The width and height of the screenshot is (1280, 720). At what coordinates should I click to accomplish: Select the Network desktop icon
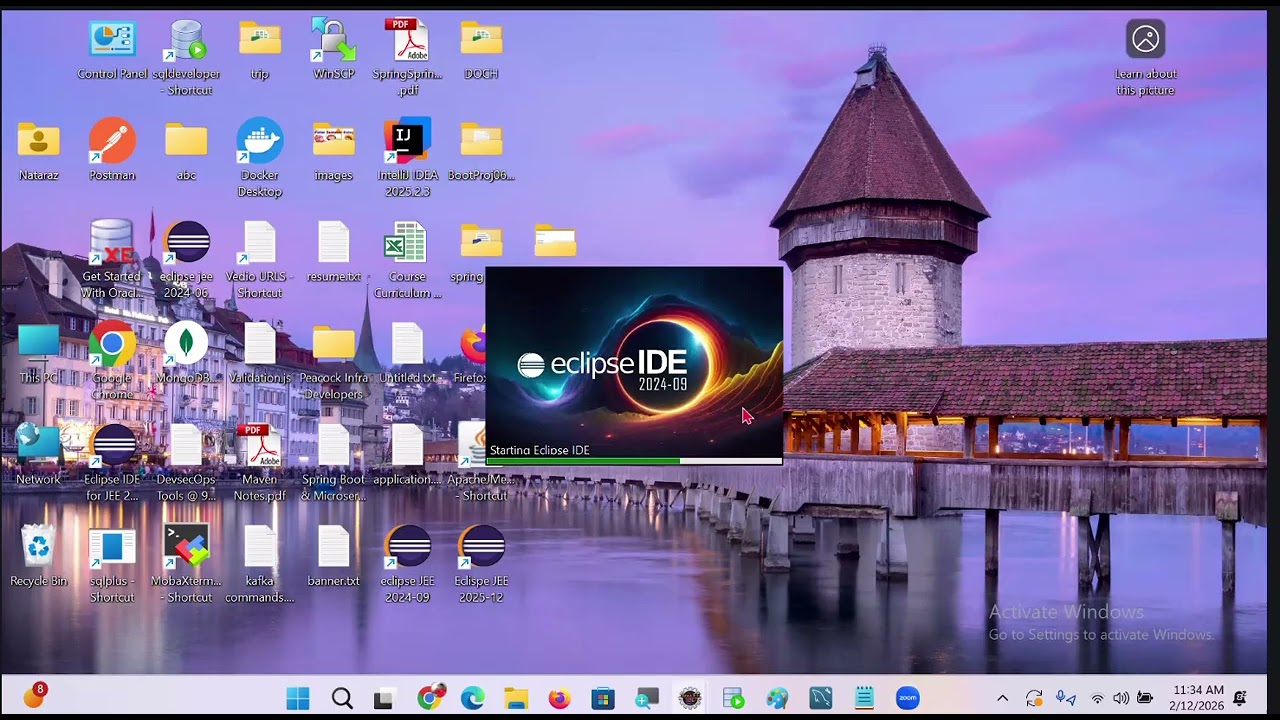[39, 455]
